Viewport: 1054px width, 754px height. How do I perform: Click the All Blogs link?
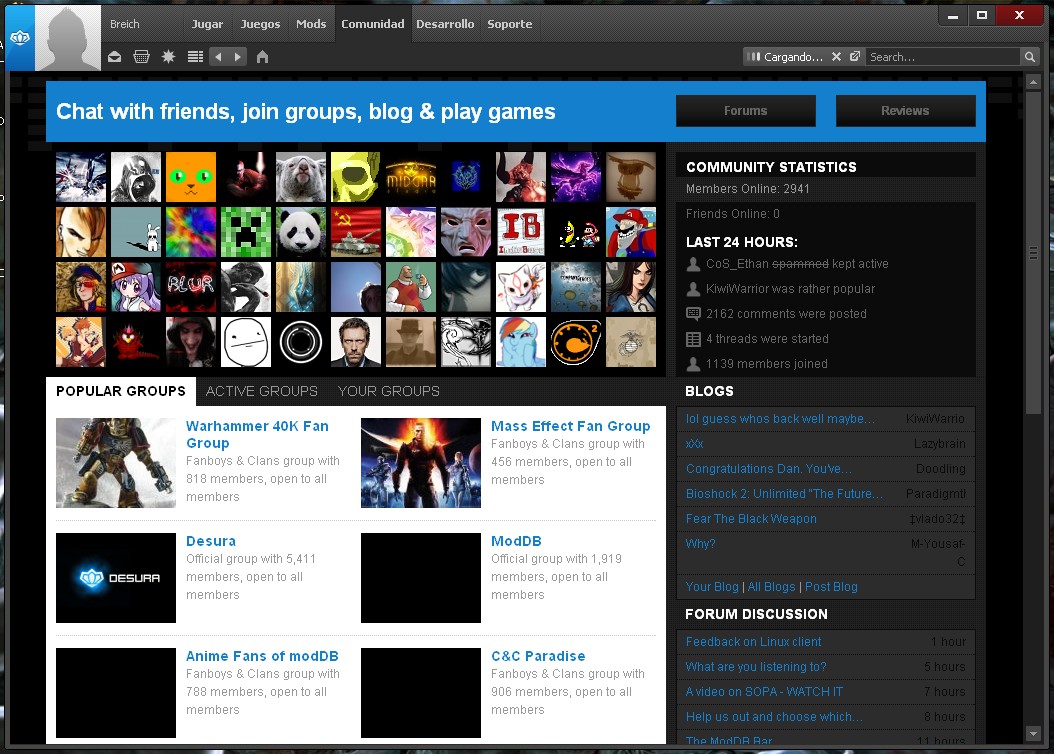771,586
